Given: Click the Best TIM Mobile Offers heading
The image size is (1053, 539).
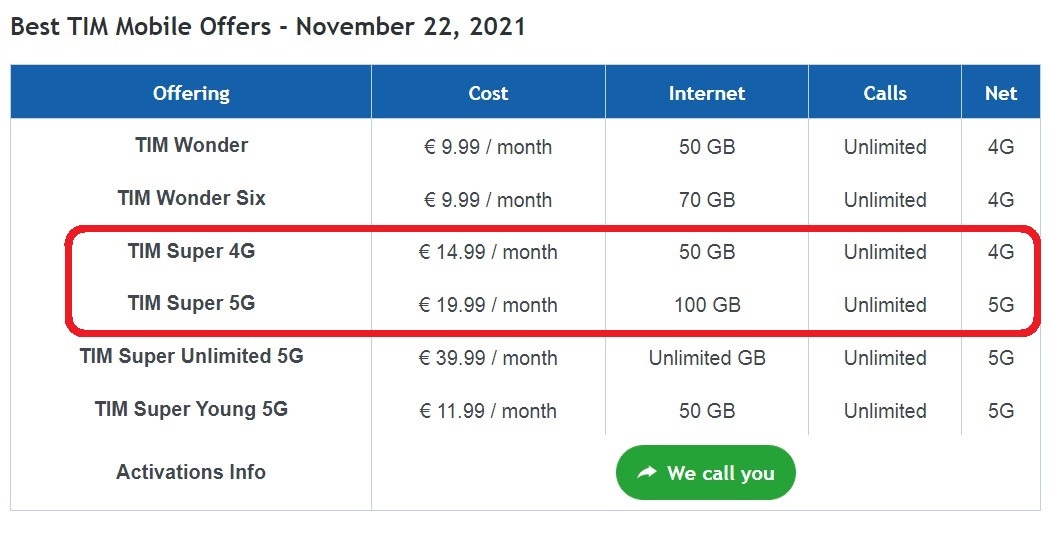Looking at the screenshot, I should pyautogui.click(x=268, y=27).
